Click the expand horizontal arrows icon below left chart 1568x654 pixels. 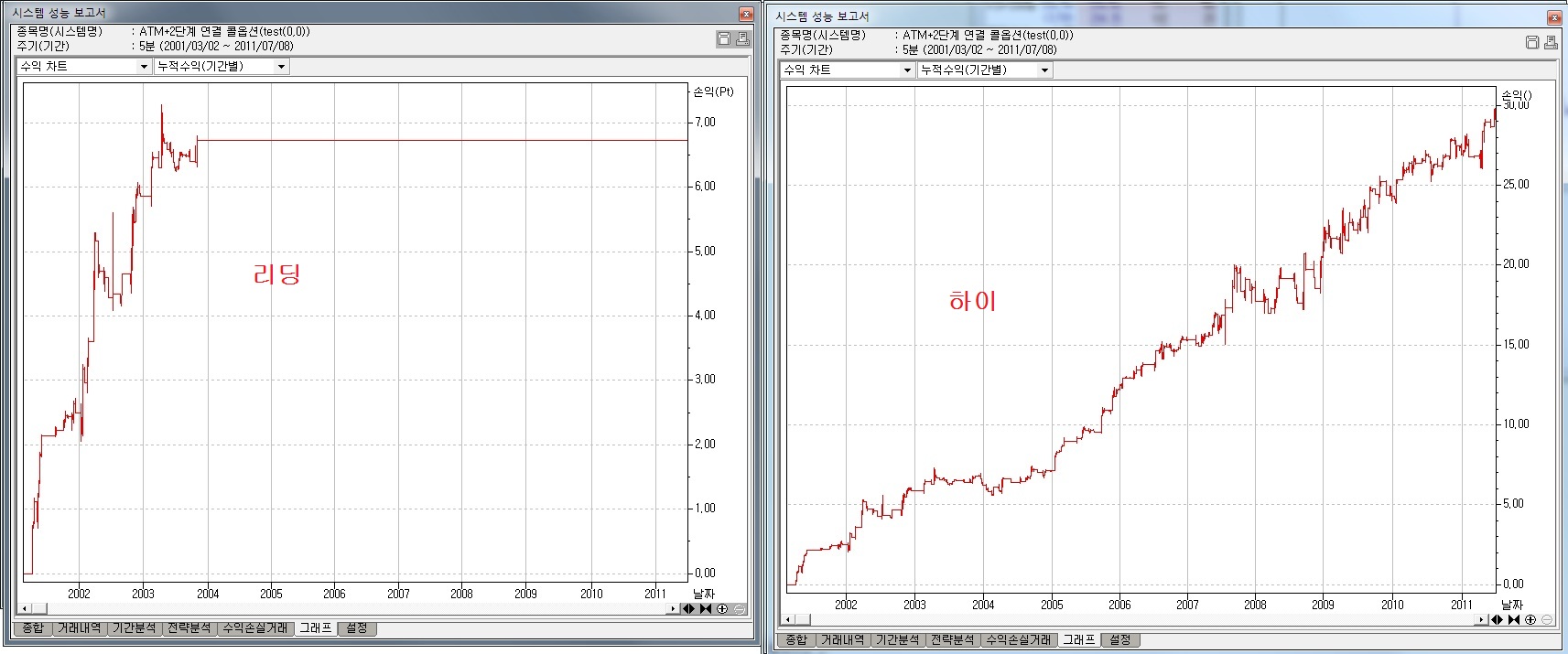689,609
